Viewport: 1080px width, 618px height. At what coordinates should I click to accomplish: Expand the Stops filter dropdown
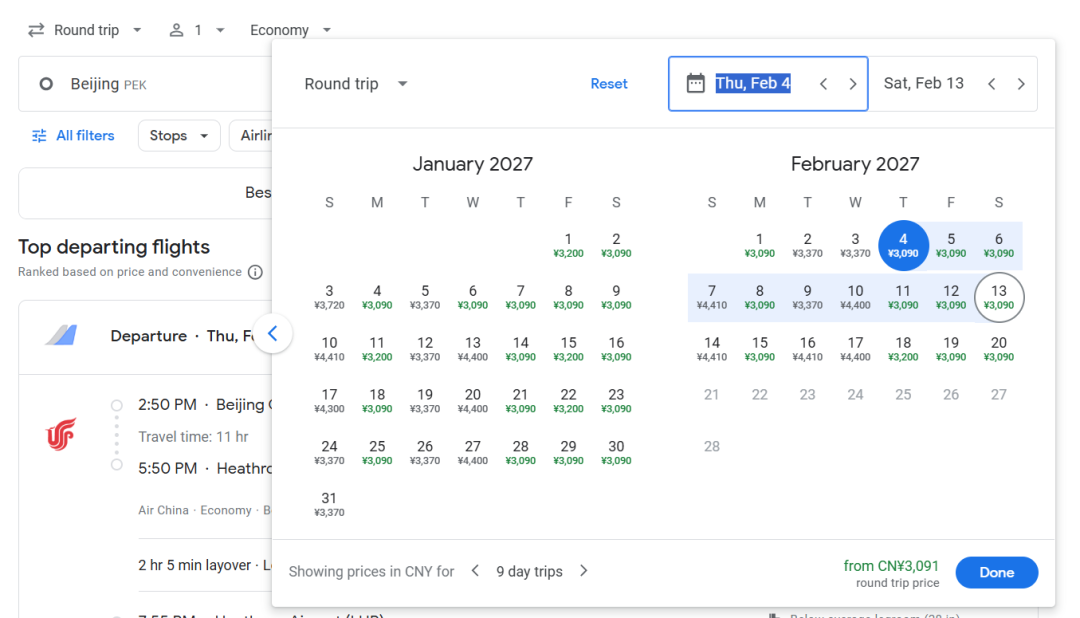pos(179,135)
